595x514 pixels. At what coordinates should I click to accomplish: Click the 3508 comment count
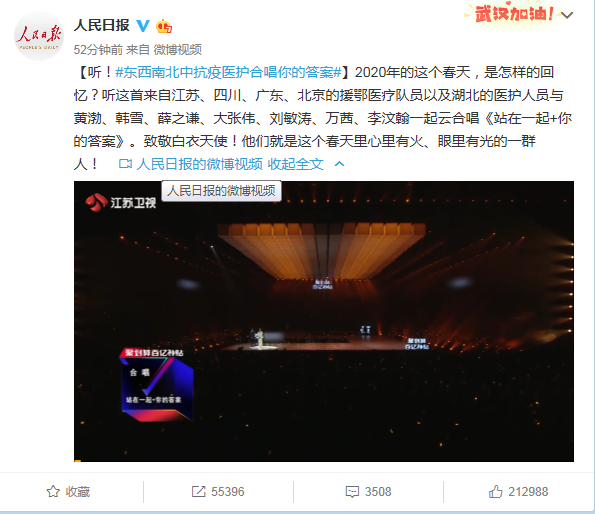(378, 492)
